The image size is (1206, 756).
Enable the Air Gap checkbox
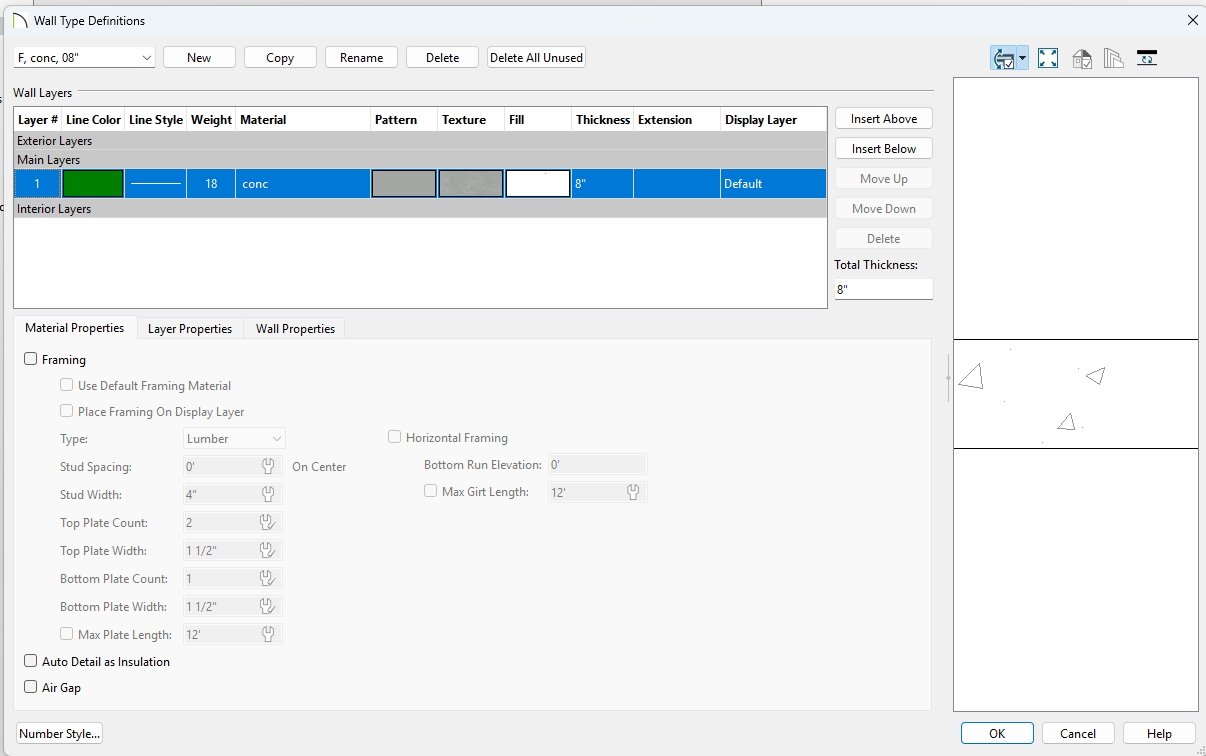pos(30,687)
